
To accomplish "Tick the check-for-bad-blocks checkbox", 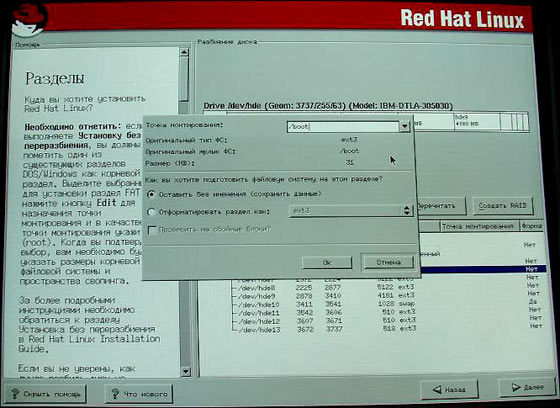I will [152, 230].
